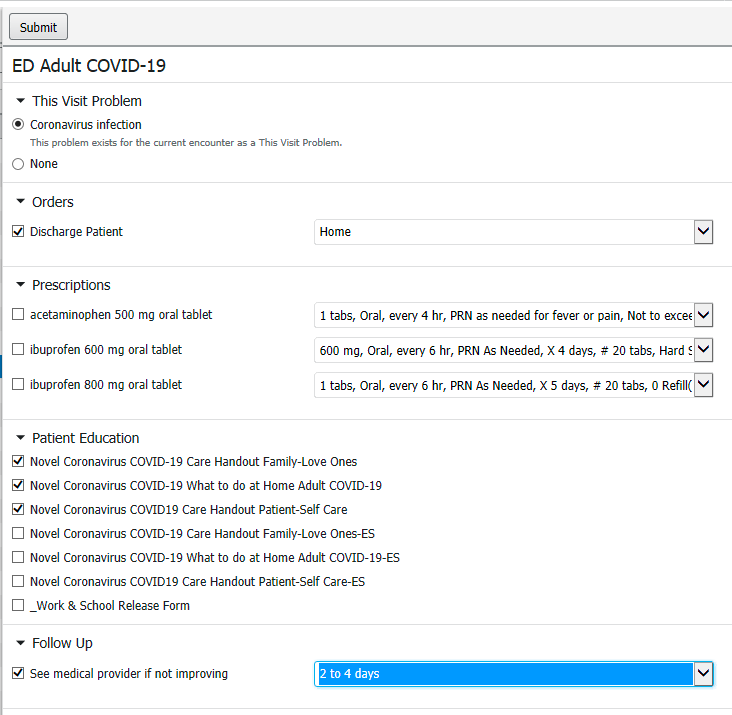Open the Discharge Patient Home dropdown
Image resolution: width=732 pixels, height=715 pixels.
(x=703, y=232)
